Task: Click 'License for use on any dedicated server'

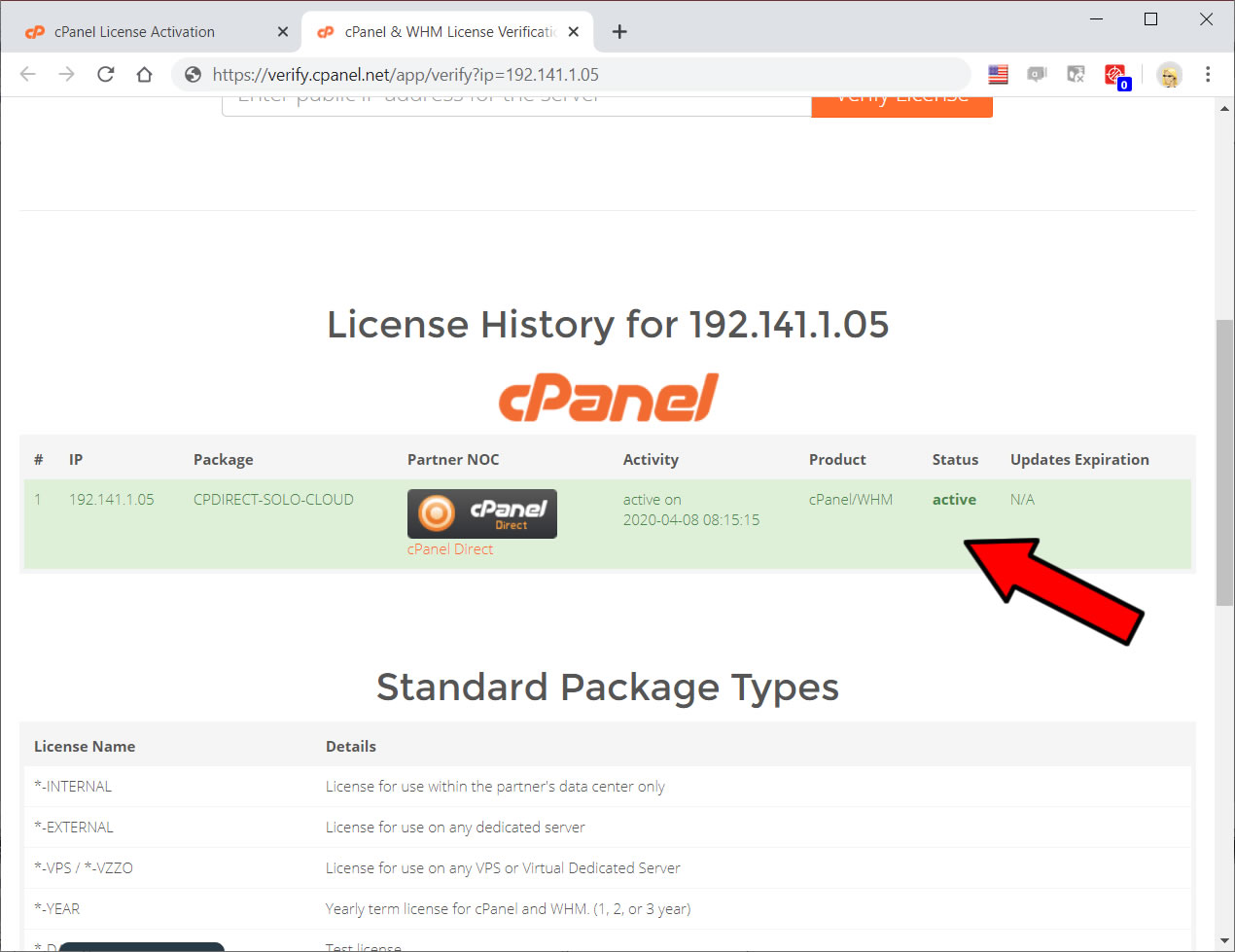Action: (455, 828)
